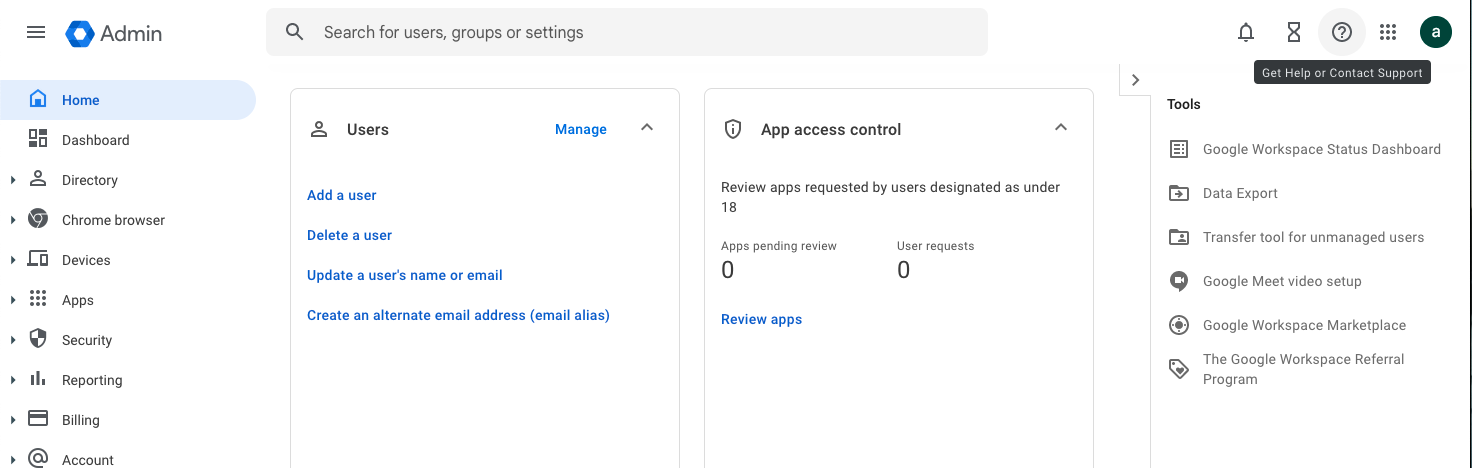This screenshot has height=468, width=1472.
Task: Open Chrome browser in the sidebar
Action: pyautogui.click(x=113, y=220)
